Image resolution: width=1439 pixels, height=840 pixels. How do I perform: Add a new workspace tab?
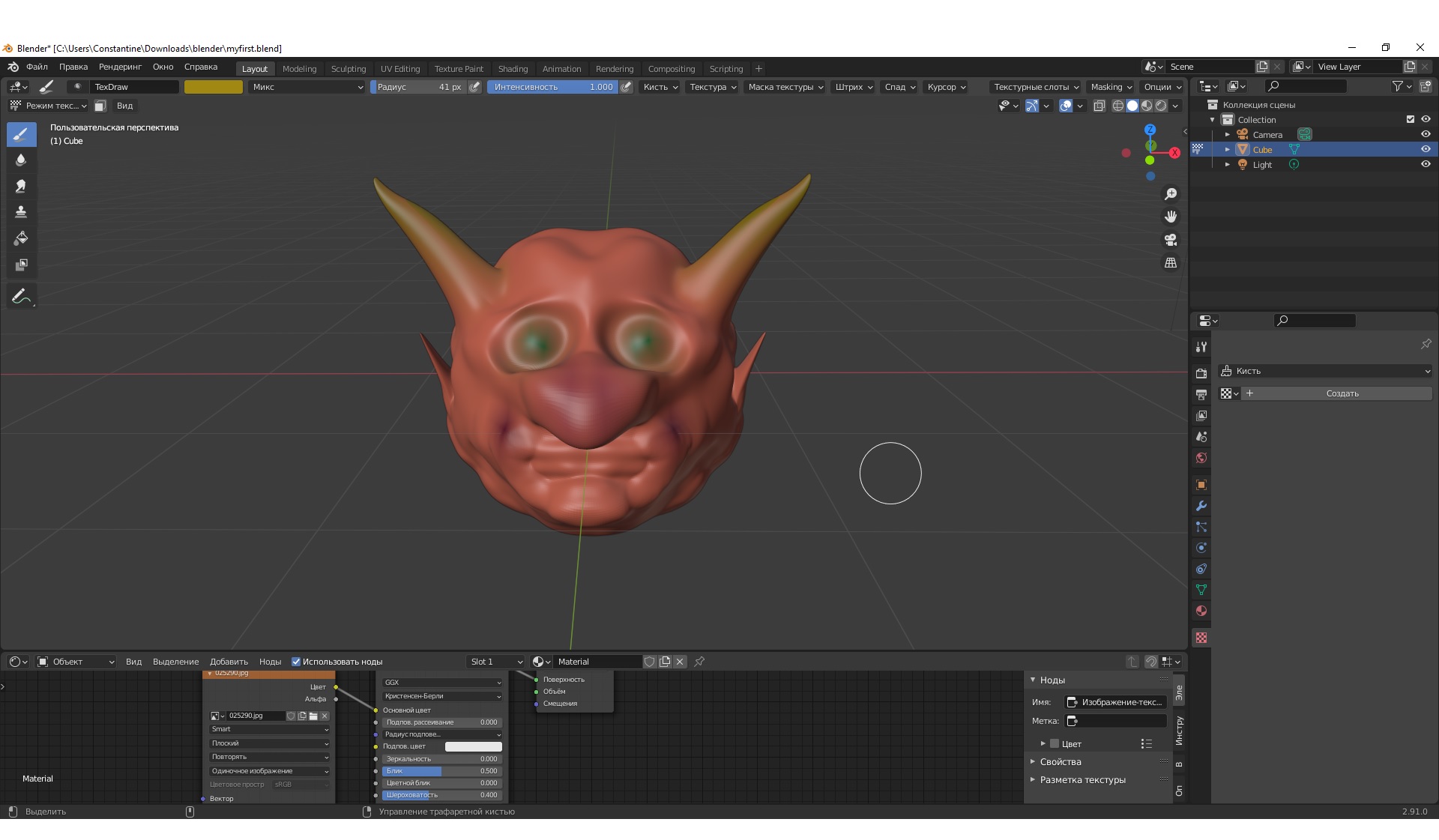pos(758,68)
